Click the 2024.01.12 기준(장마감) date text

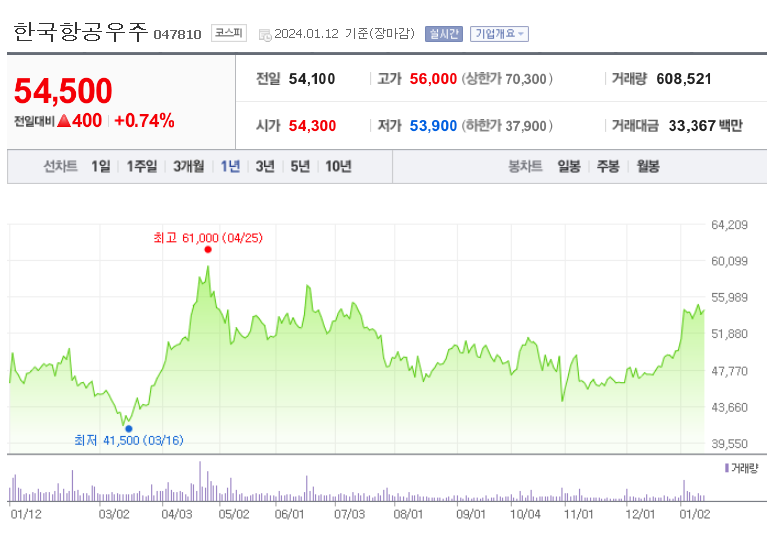[x=344, y=33]
